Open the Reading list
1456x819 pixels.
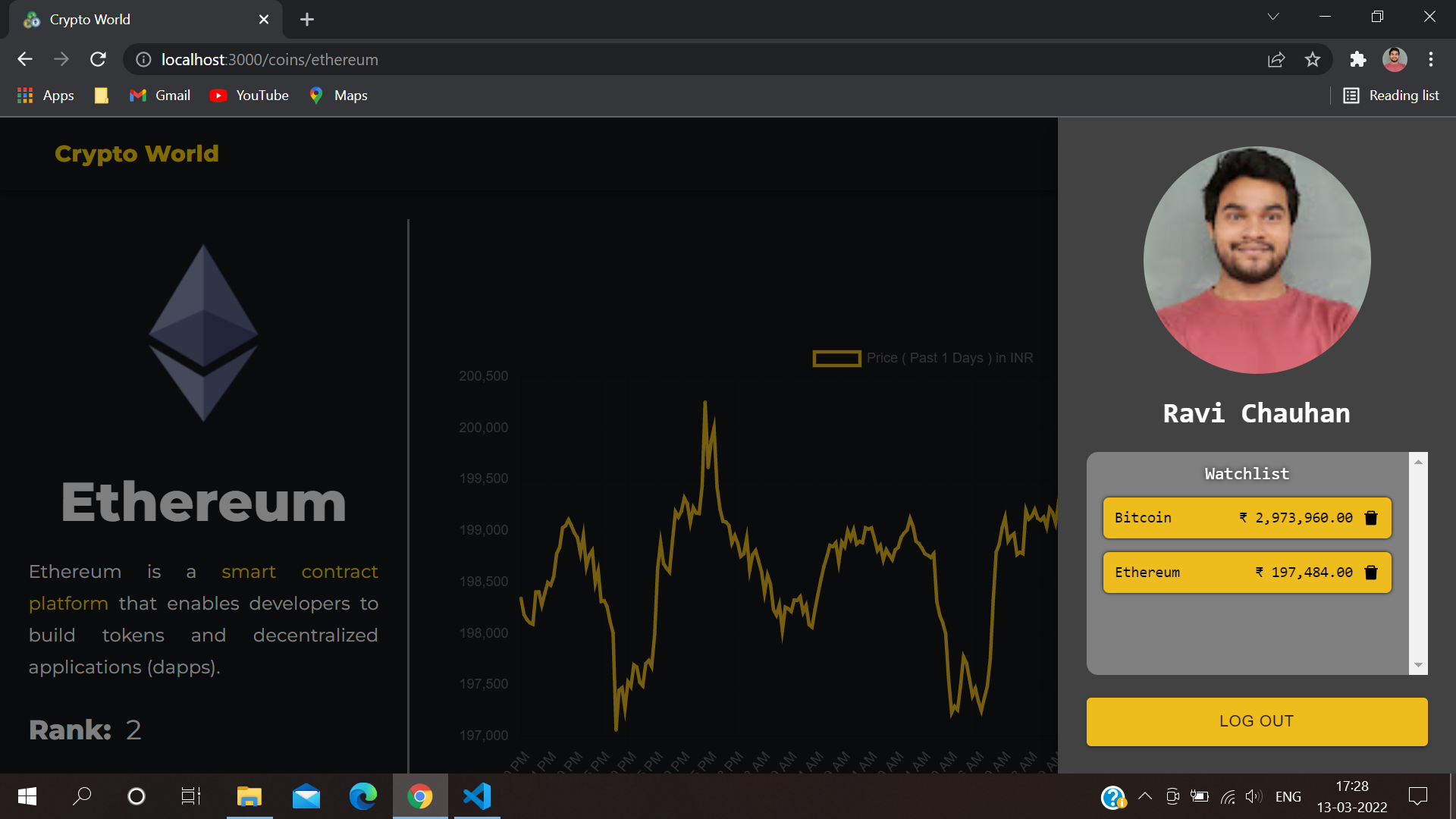click(x=1392, y=96)
